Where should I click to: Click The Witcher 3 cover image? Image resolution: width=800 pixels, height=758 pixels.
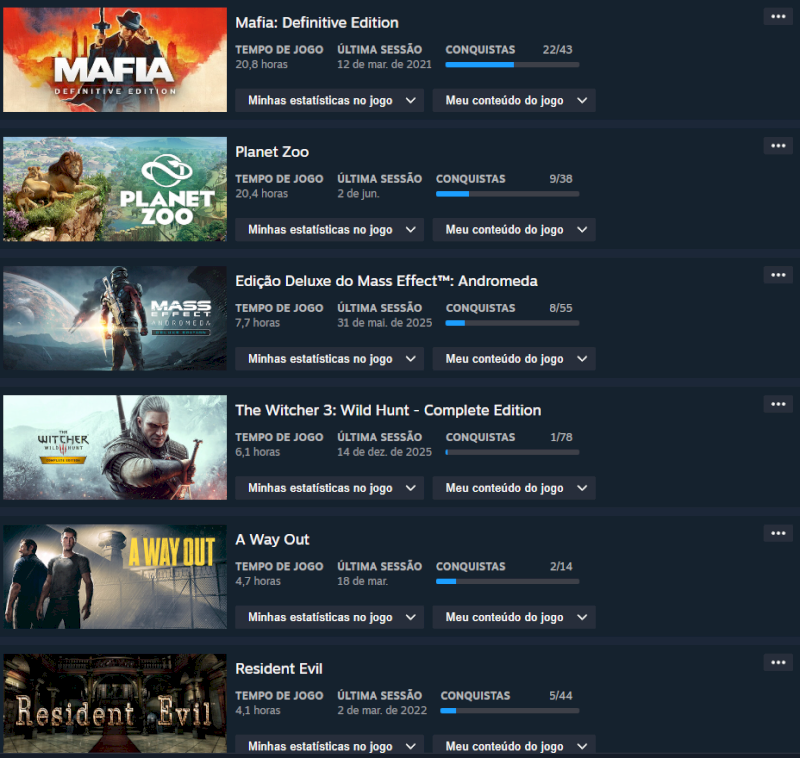click(115, 447)
